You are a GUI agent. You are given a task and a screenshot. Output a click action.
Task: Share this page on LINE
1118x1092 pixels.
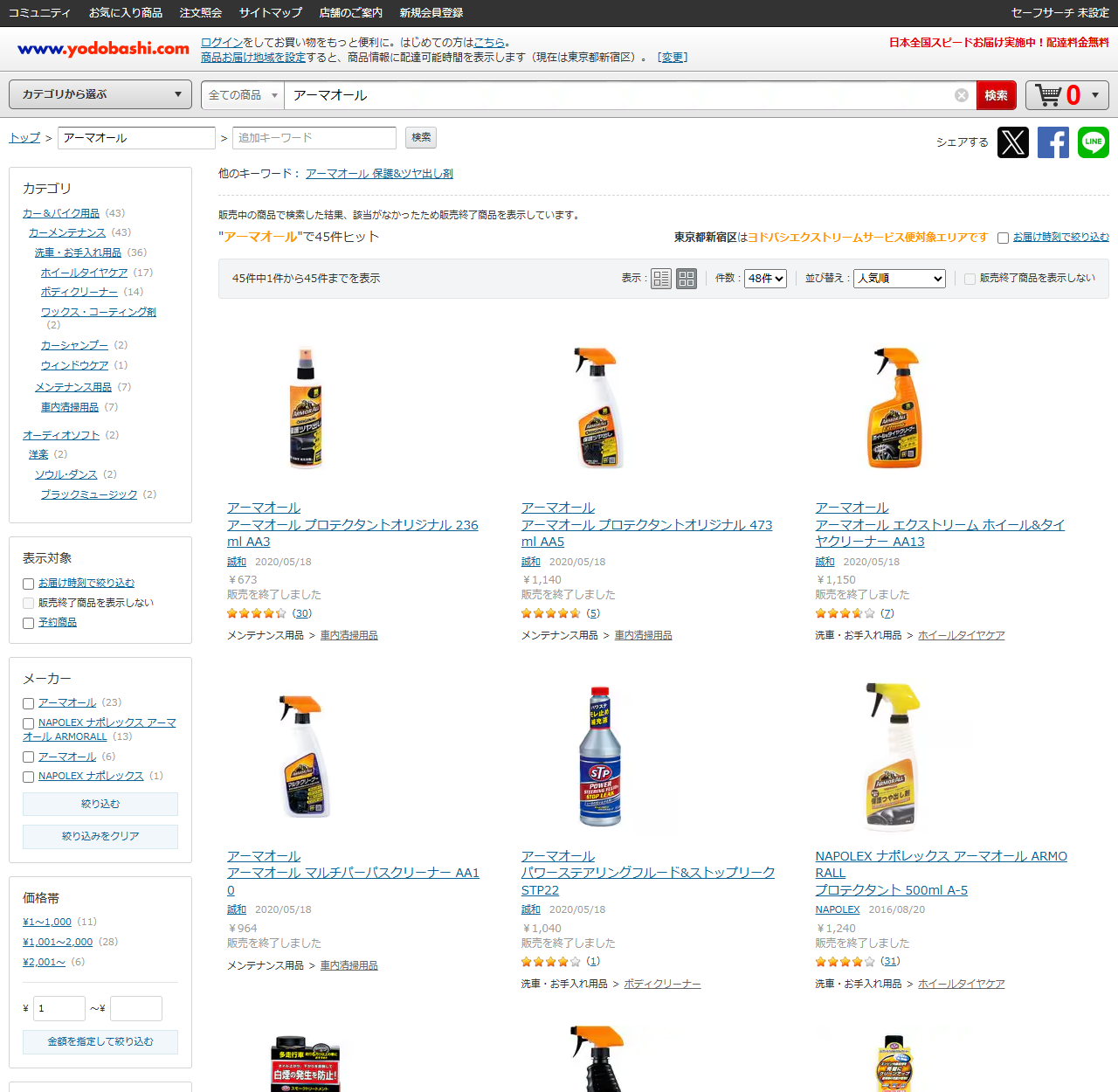pos(1094,142)
